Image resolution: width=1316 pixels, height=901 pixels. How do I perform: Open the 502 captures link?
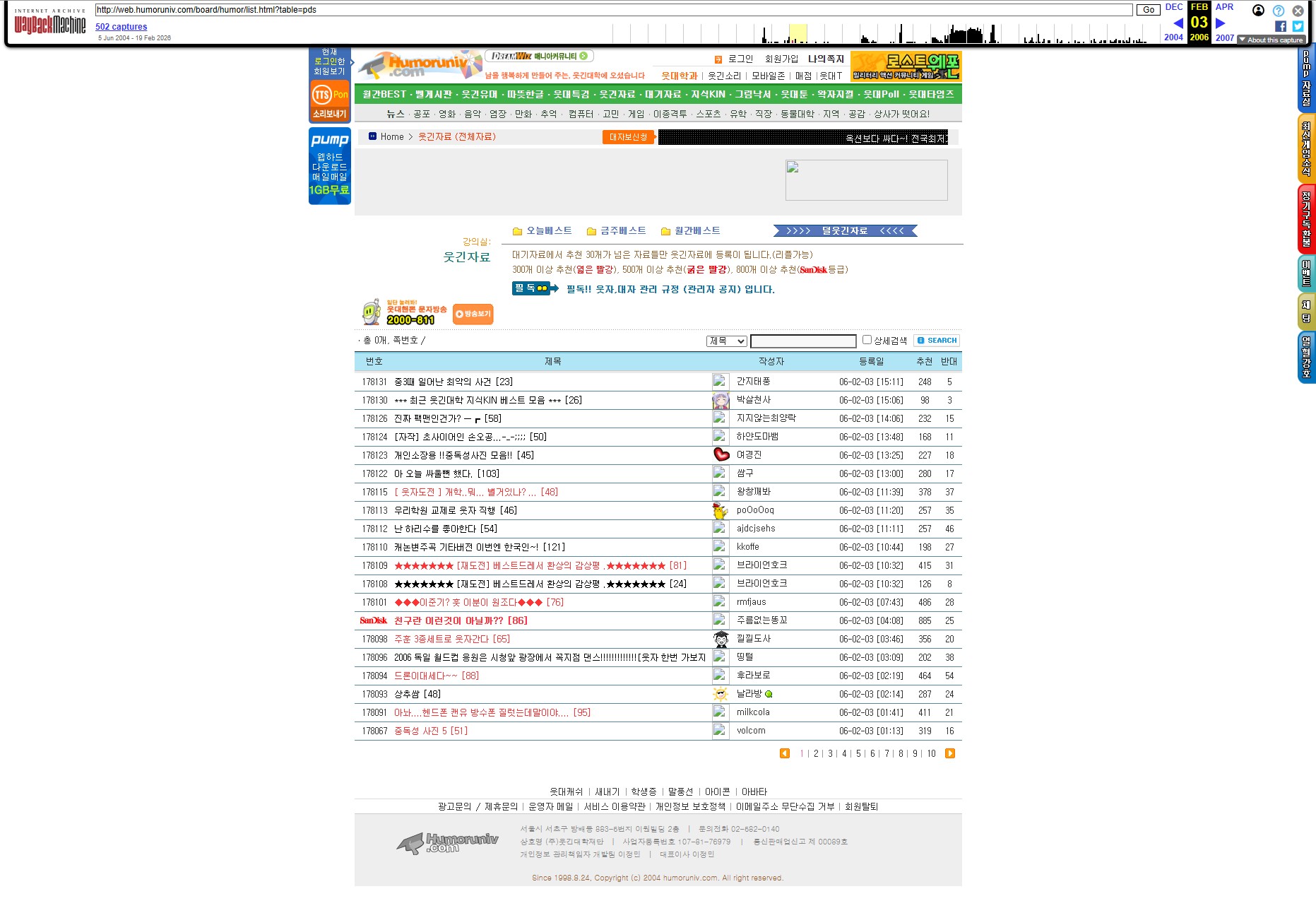coord(121,27)
